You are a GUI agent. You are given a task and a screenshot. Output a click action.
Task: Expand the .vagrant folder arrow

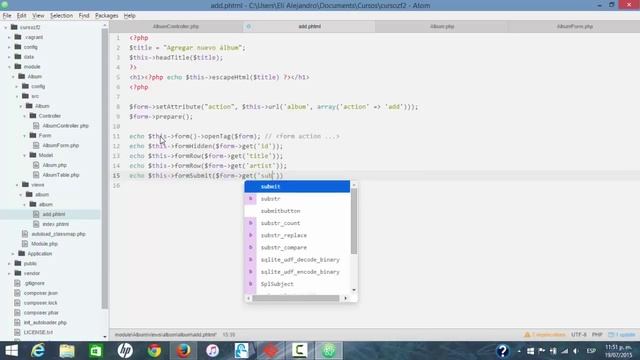point(9,37)
